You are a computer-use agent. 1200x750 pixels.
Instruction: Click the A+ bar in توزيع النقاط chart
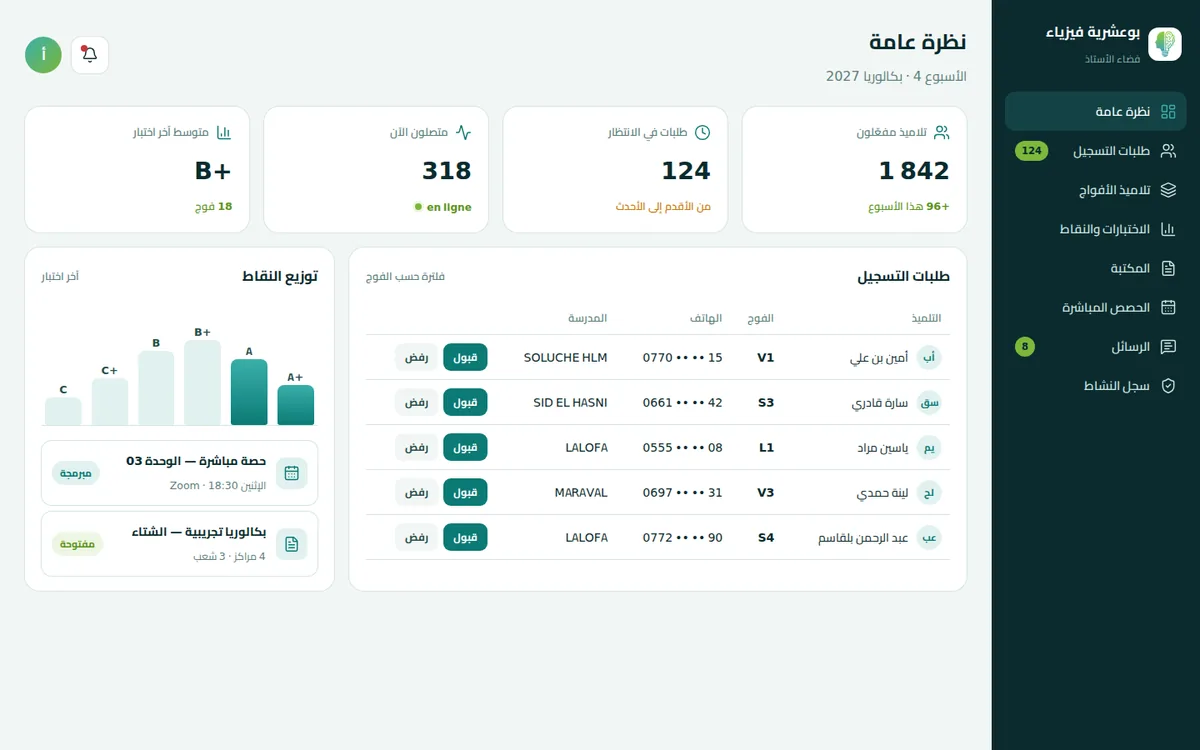point(296,405)
